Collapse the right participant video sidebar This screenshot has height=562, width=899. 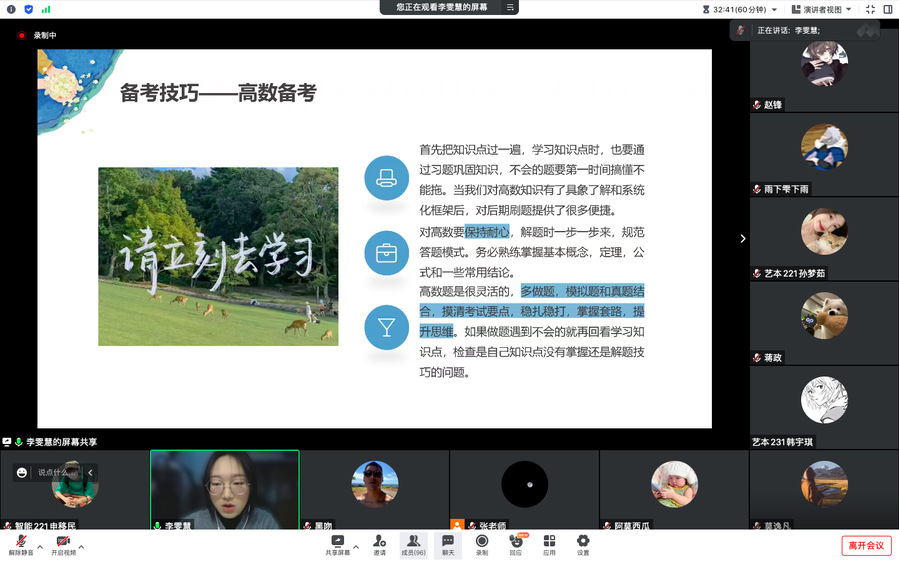742,238
